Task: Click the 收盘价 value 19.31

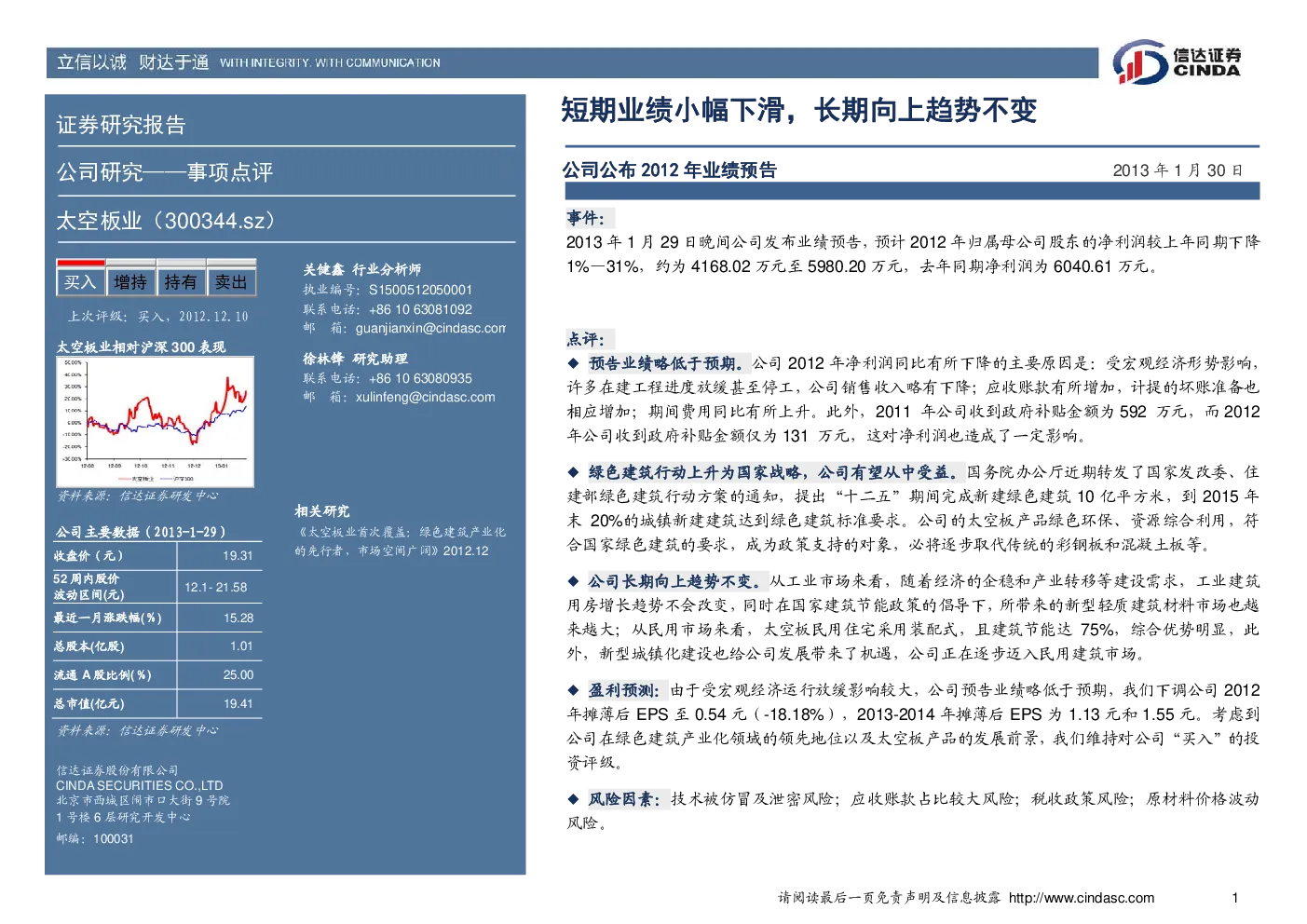Action: tap(238, 556)
